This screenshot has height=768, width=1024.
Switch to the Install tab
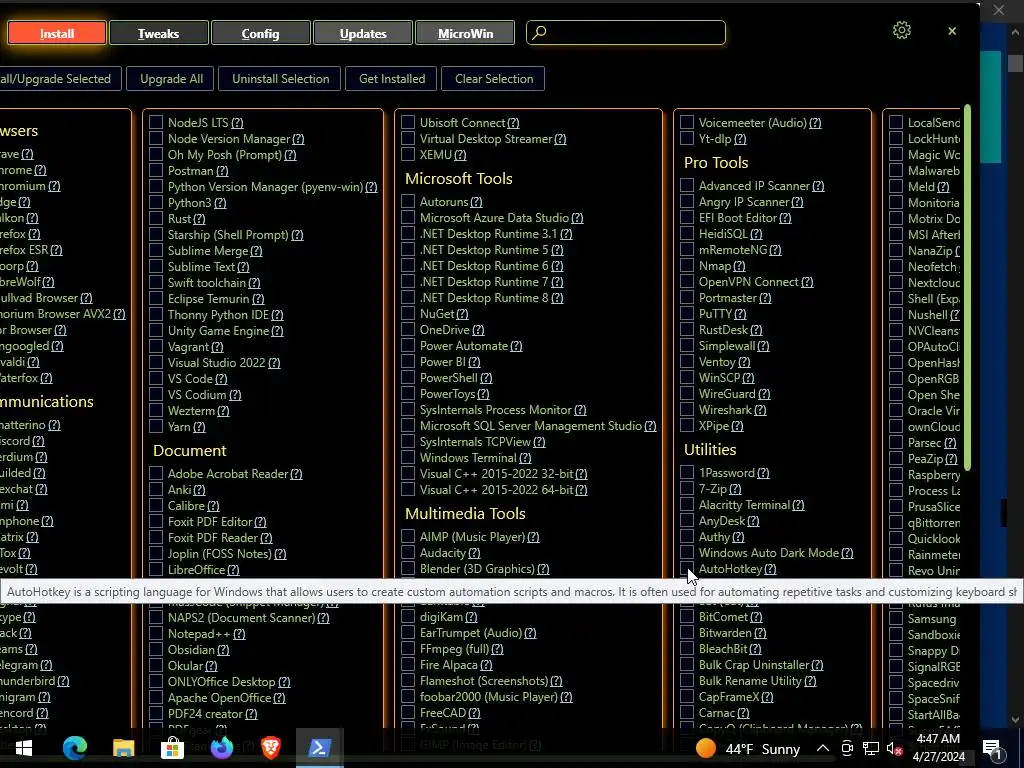(x=57, y=33)
